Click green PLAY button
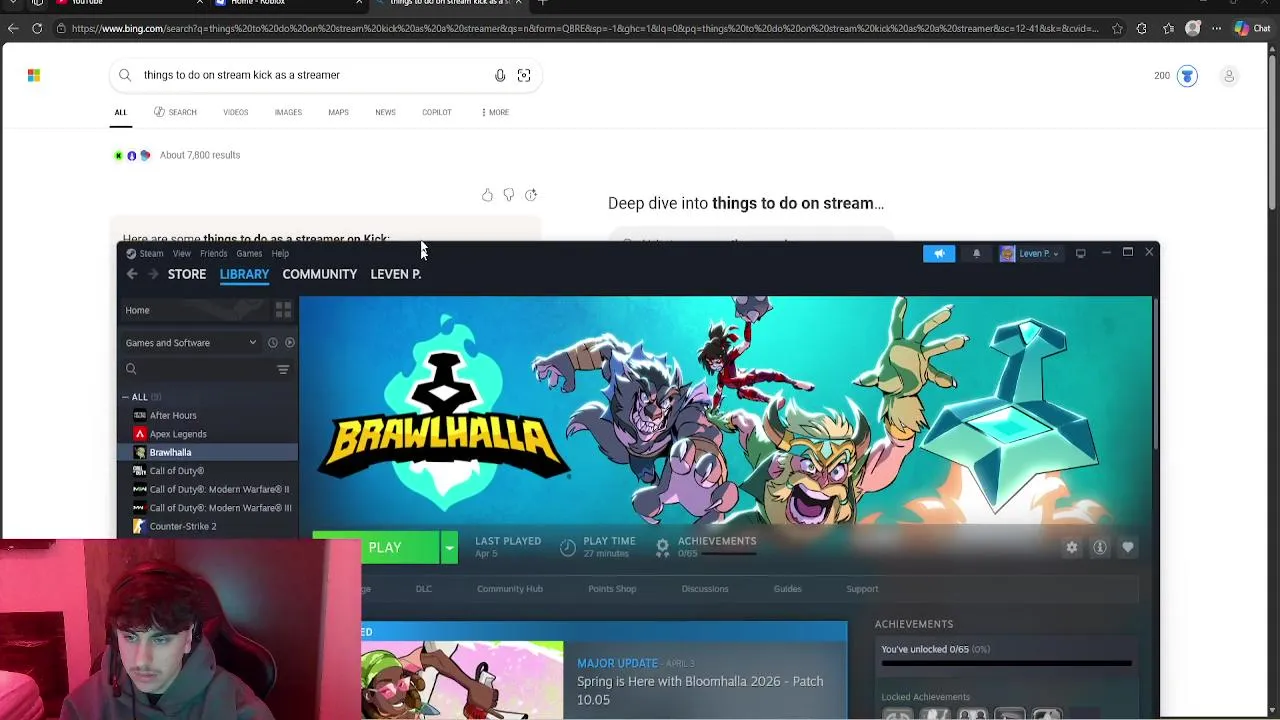 pyautogui.click(x=385, y=548)
